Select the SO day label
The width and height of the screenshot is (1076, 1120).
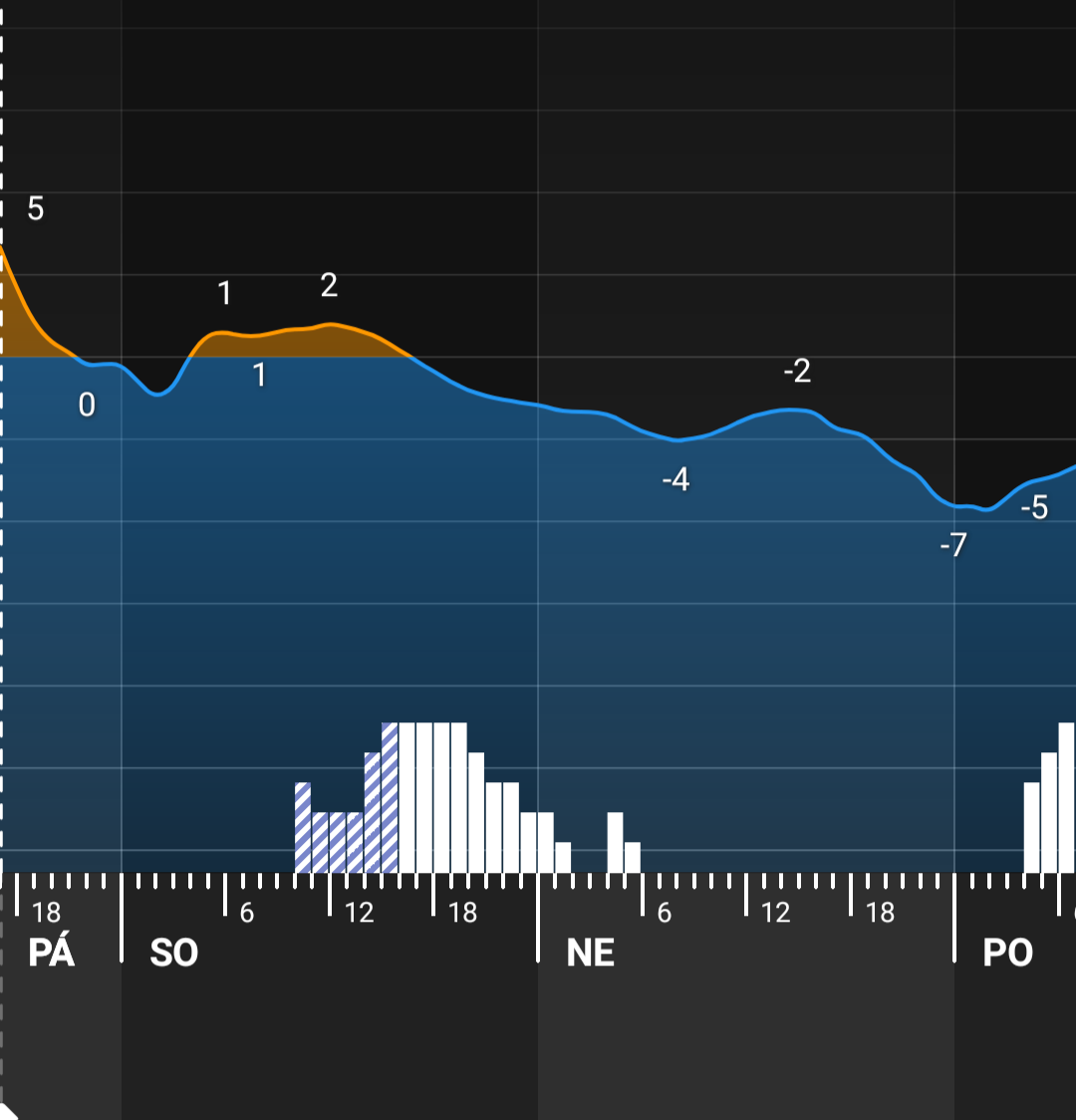click(x=174, y=954)
